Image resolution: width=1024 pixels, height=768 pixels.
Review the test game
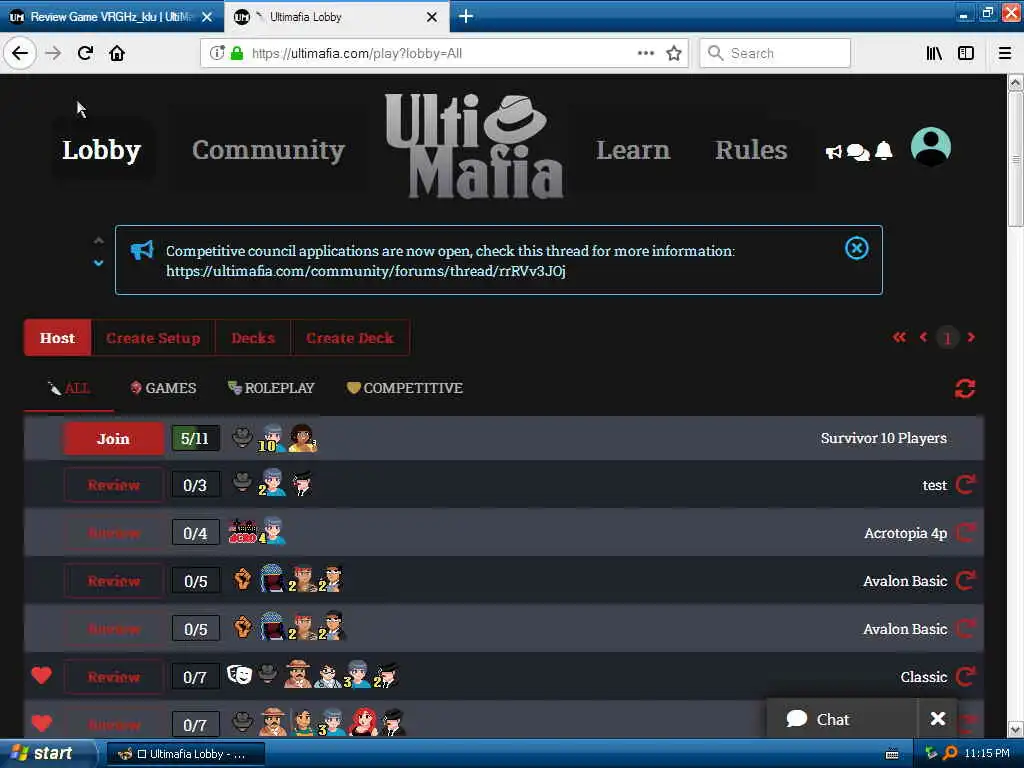tap(114, 485)
